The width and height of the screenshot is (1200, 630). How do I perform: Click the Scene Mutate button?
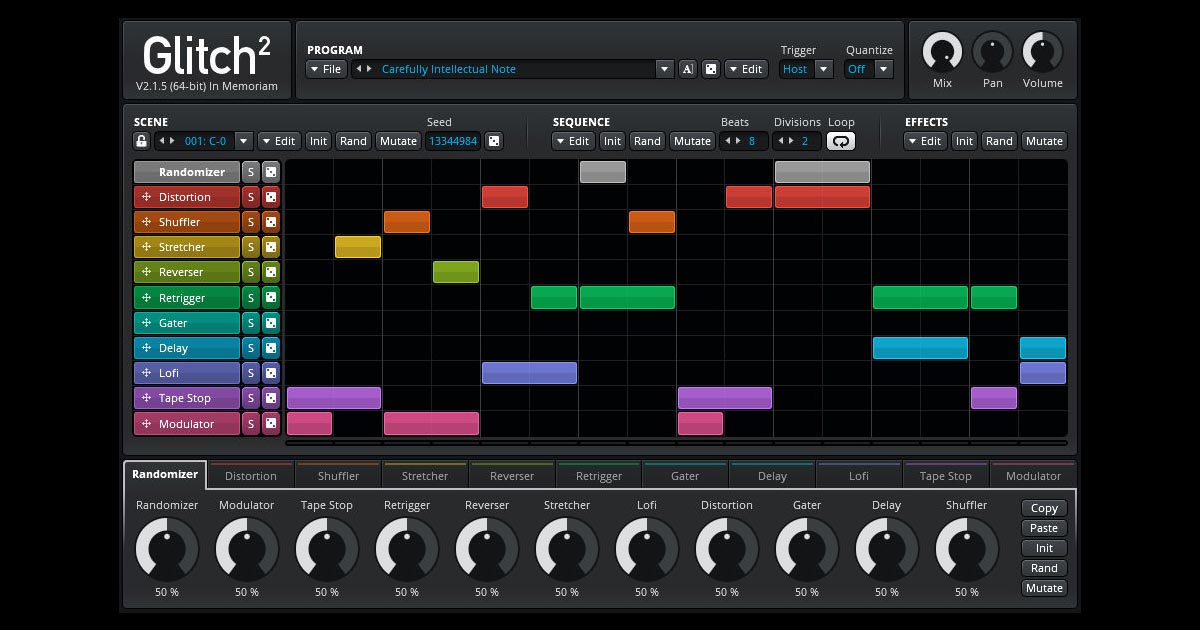click(x=398, y=141)
